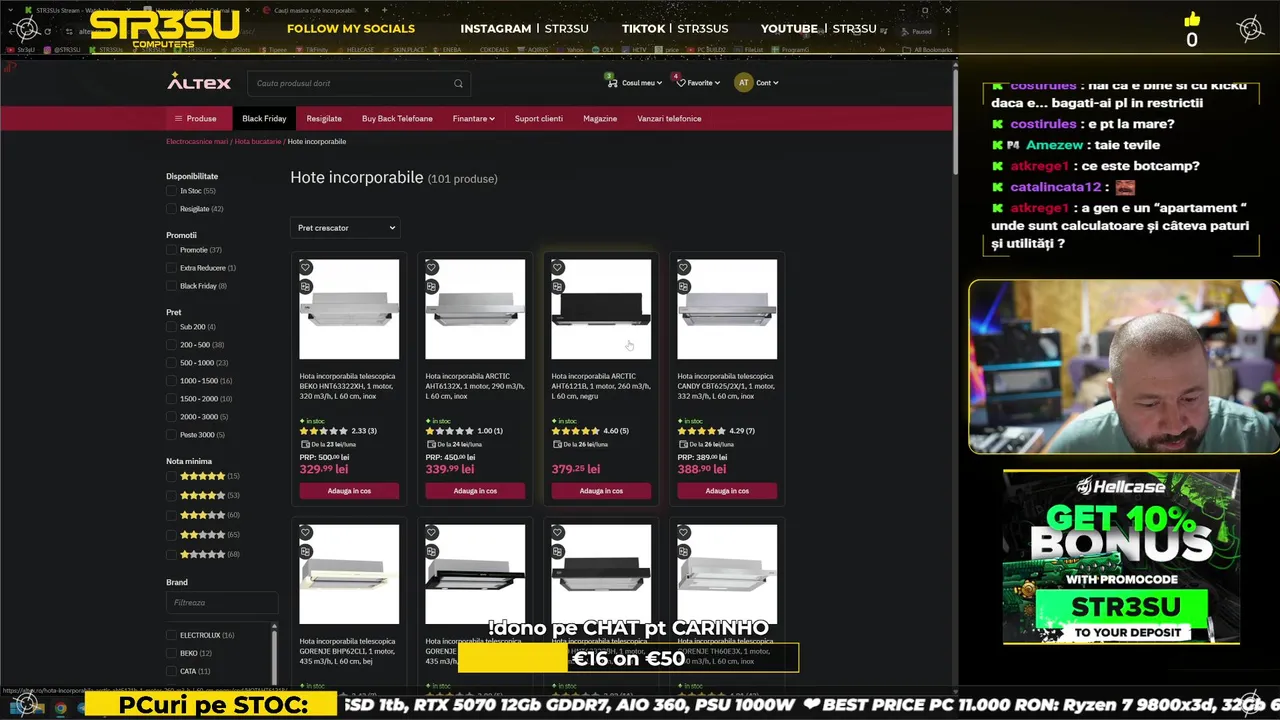This screenshot has height=720, width=1280.
Task: Add ARCTIC AHT6121B hood to favorites
Action: pyautogui.click(x=558, y=267)
